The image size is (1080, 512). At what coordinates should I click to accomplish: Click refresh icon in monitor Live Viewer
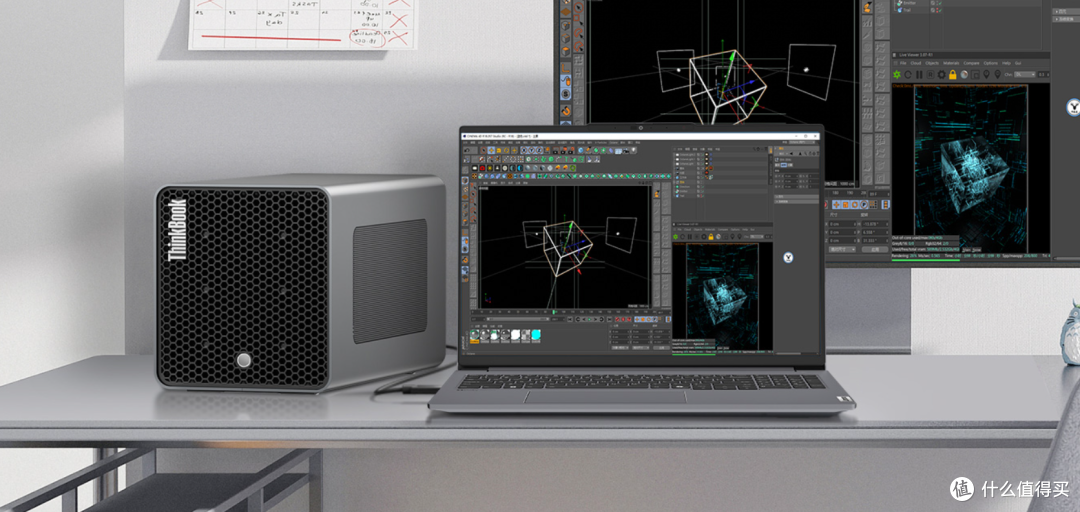pos(908,74)
